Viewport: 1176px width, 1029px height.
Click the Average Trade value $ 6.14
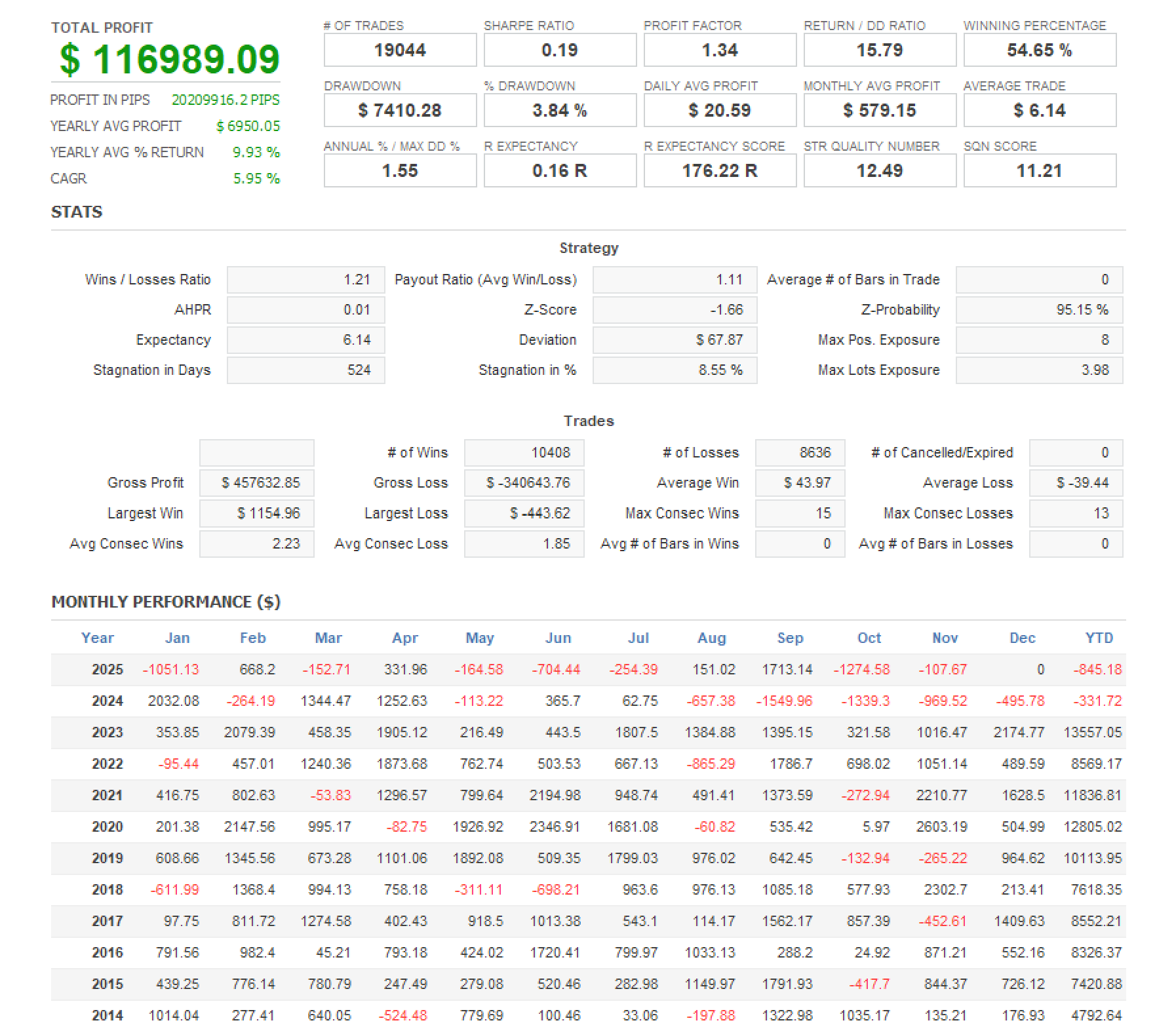point(1040,111)
